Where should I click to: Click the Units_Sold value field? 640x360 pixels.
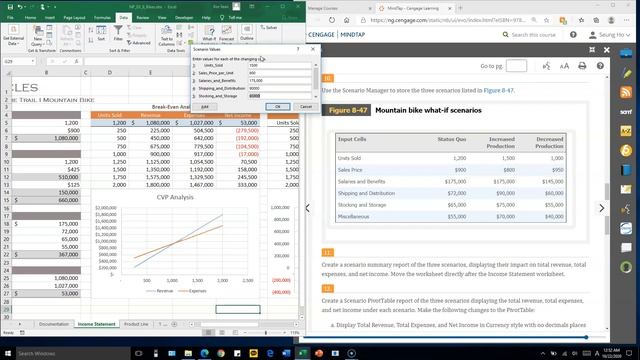pyautogui.click(x=280, y=65)
